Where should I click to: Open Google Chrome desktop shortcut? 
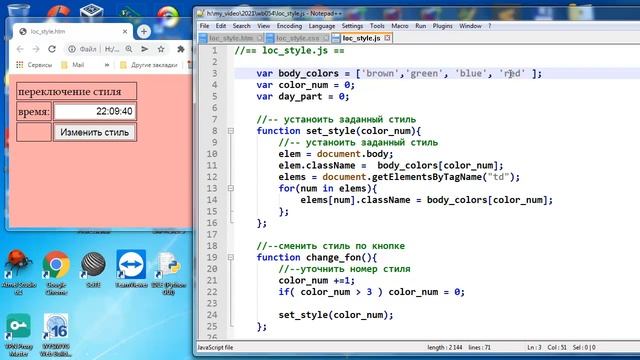[x=56, y=273]
